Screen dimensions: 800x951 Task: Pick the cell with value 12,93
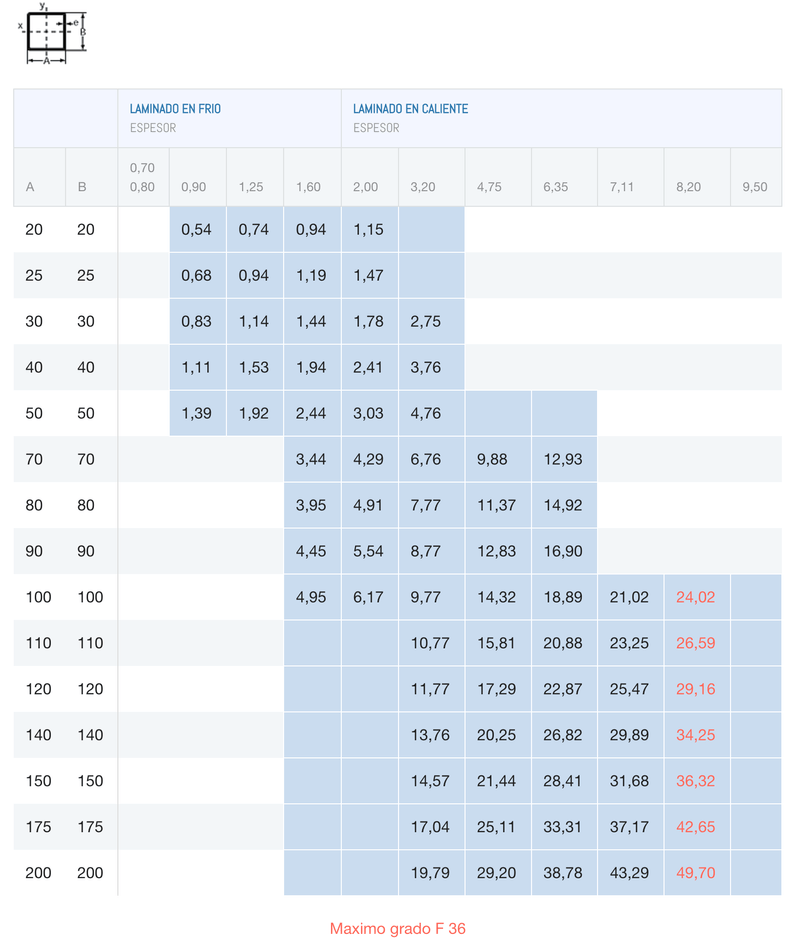[x=563, y=459]
